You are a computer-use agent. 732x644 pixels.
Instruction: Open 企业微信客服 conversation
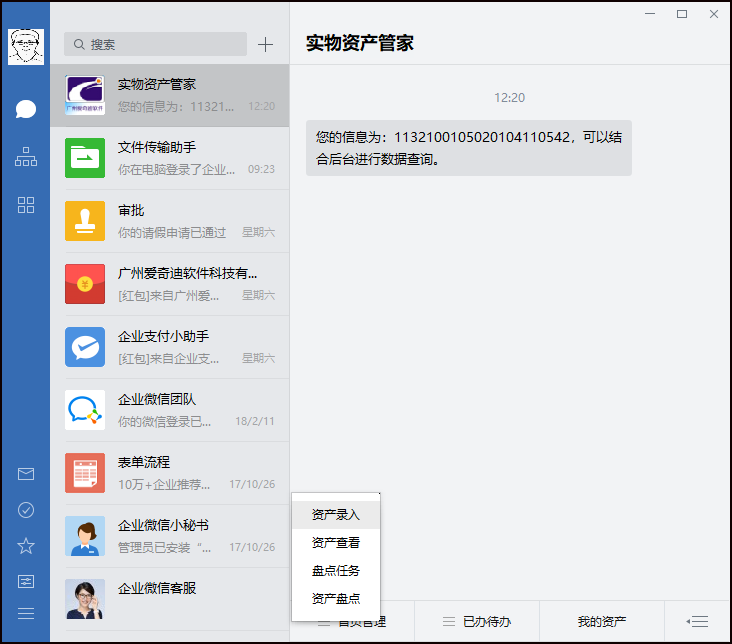[x=169, y=599]
